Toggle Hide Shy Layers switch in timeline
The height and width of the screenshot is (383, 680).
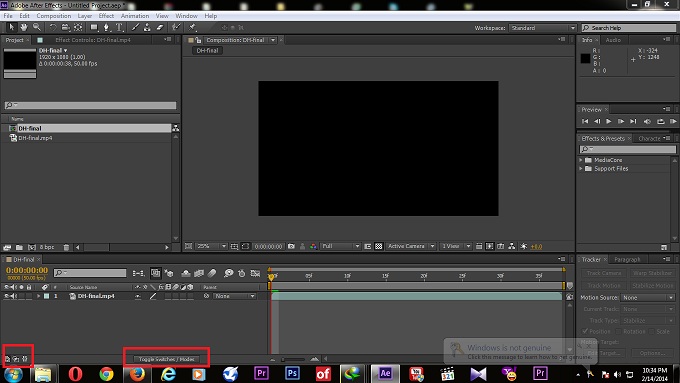pos(186,273)
